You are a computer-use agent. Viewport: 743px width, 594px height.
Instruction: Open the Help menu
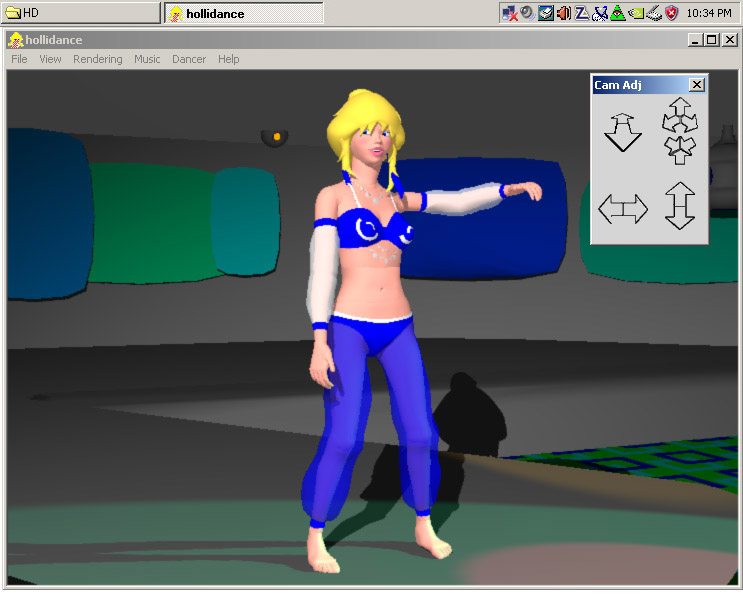228,59
